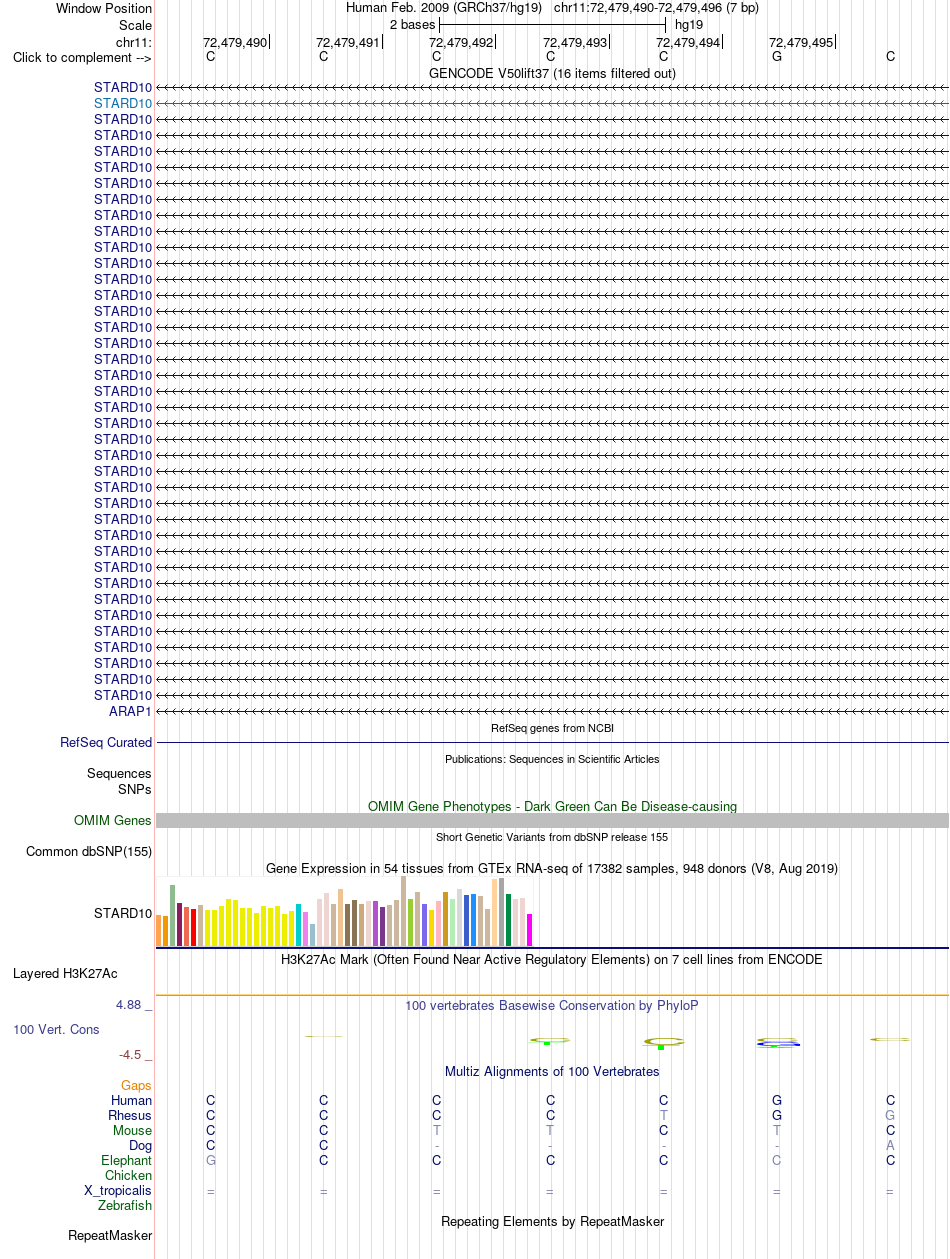Click the genome header 'Human Feb. 2009 (GRCh37/hg19)'

point(444,8)
